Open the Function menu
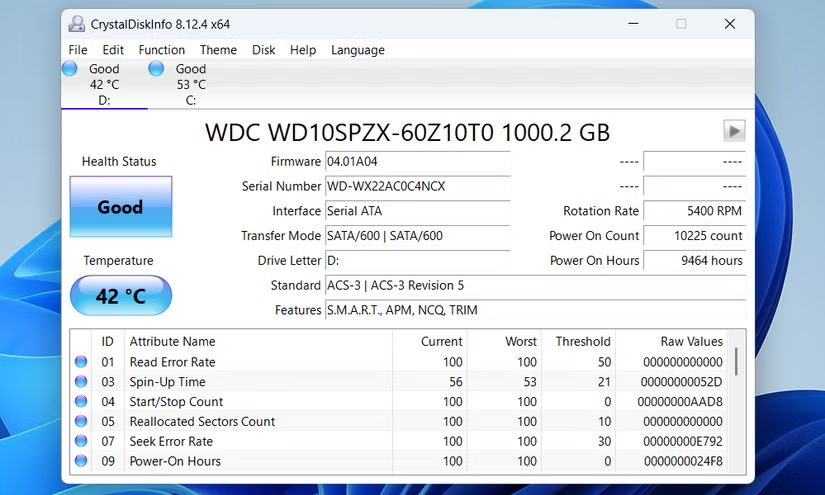 pyautogui.click(x=161, y=50)
